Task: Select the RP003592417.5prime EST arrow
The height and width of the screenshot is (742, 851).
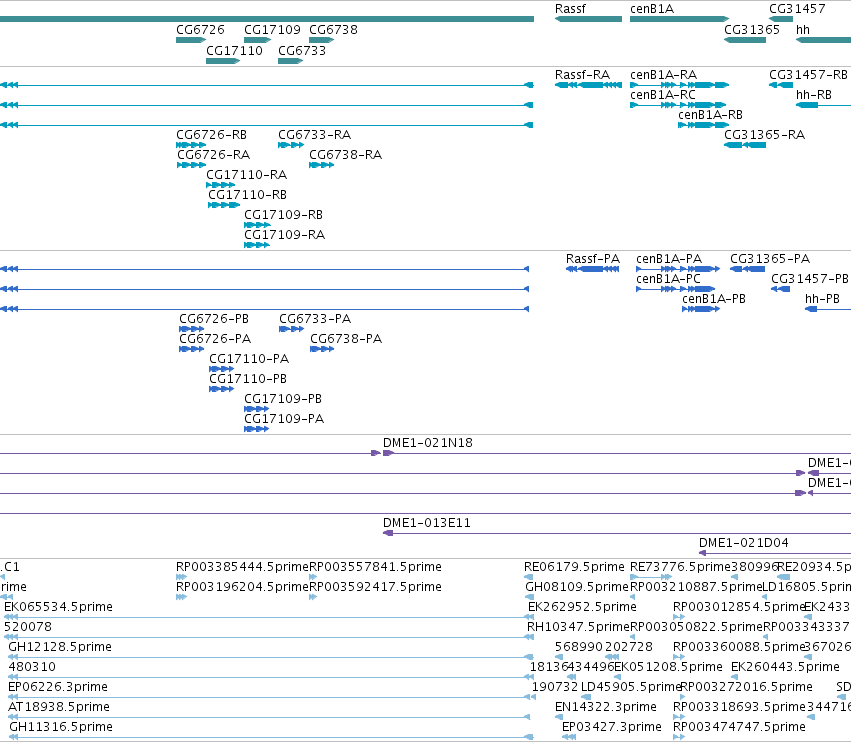Action: point(313,598)
